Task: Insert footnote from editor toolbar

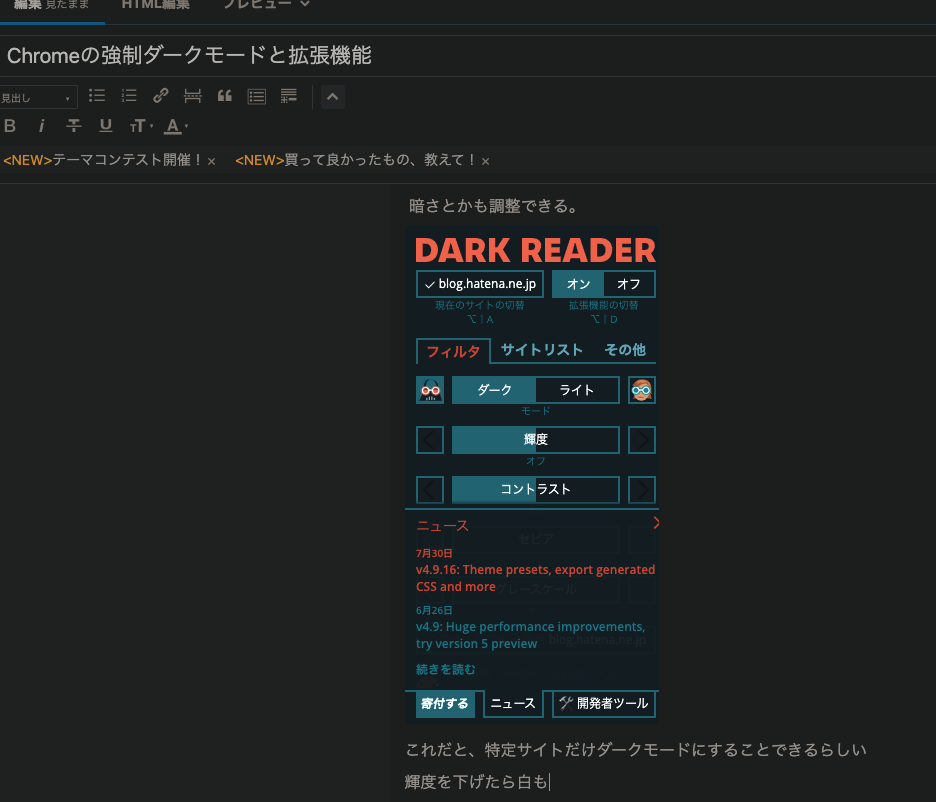Action: tap(289, 96)
